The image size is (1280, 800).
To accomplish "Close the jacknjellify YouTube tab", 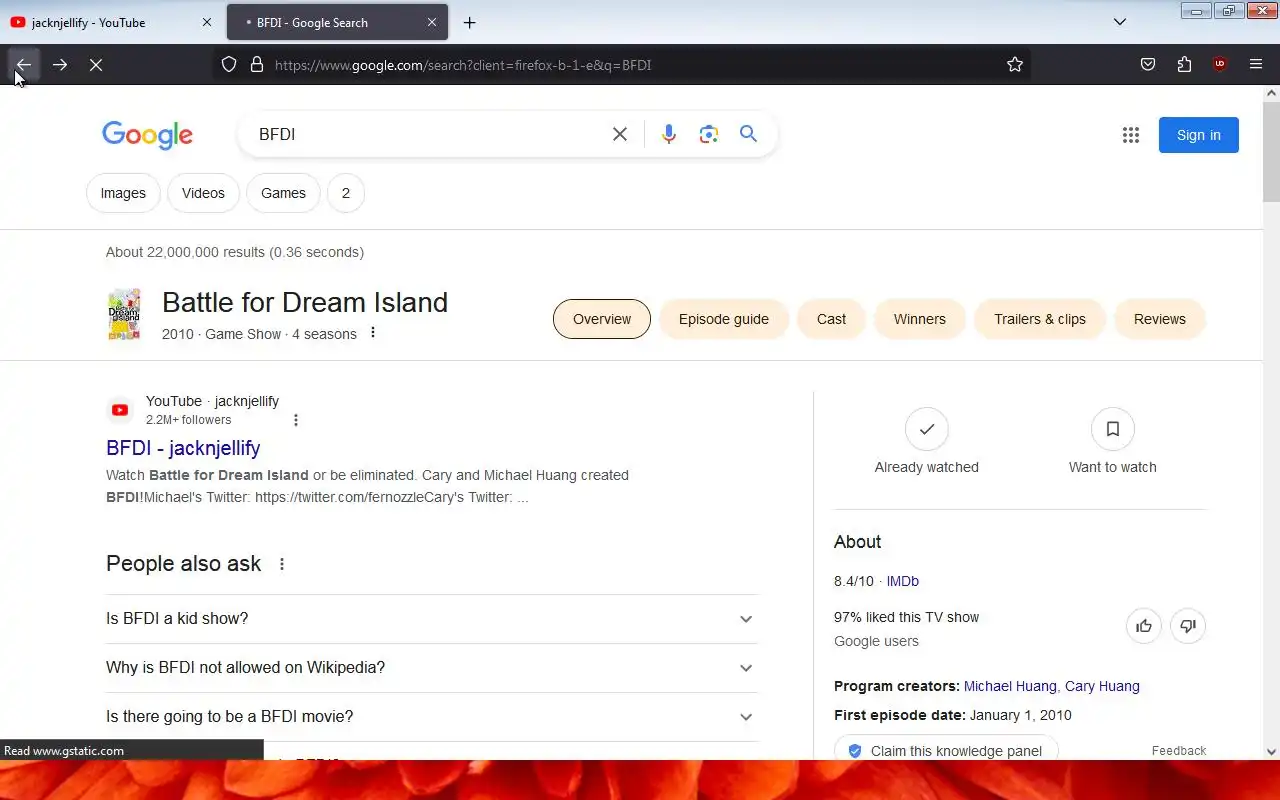I will coord(207,22).
